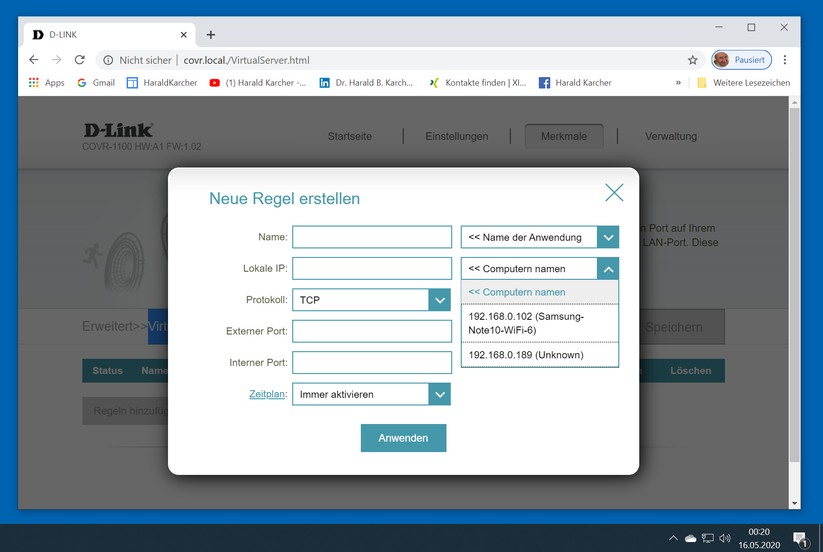Screen dimensions: 823x552
Task: Open the volume icon in system tray
Action: 725,538
